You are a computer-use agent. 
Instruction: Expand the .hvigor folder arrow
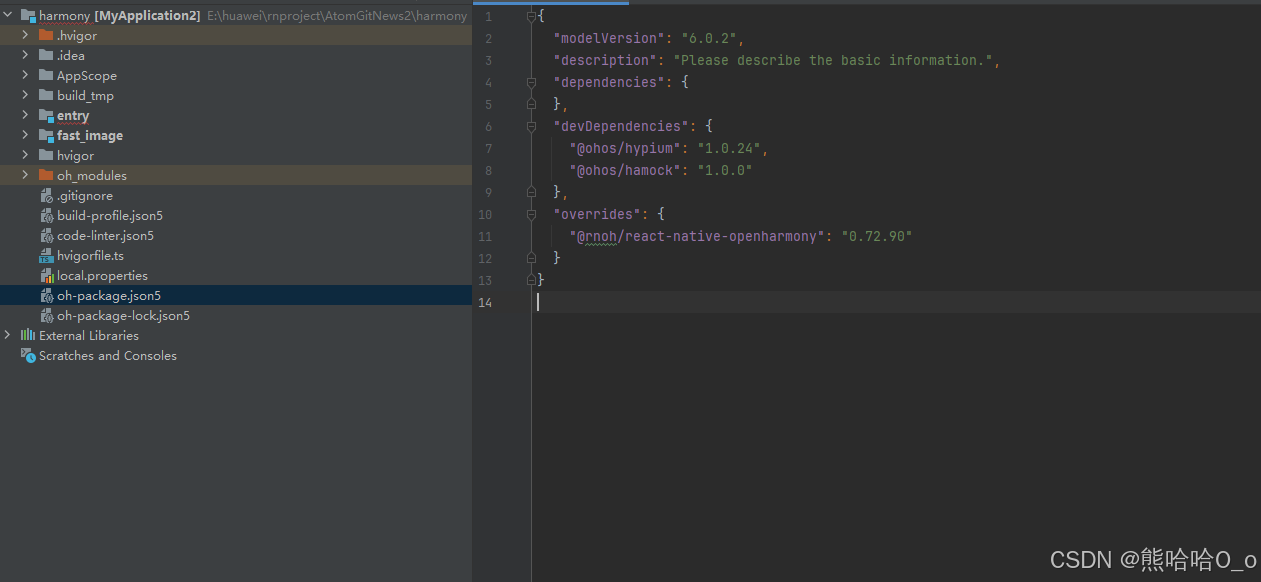tap(26, 35)
